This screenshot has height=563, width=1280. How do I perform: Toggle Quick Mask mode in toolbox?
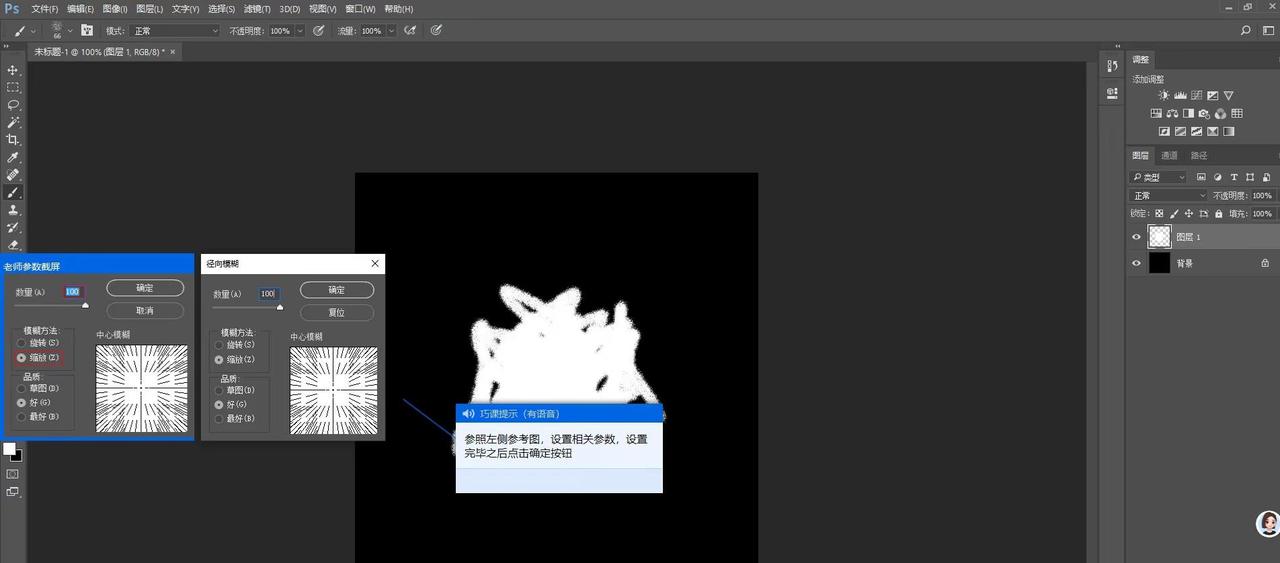click(13, 473)
